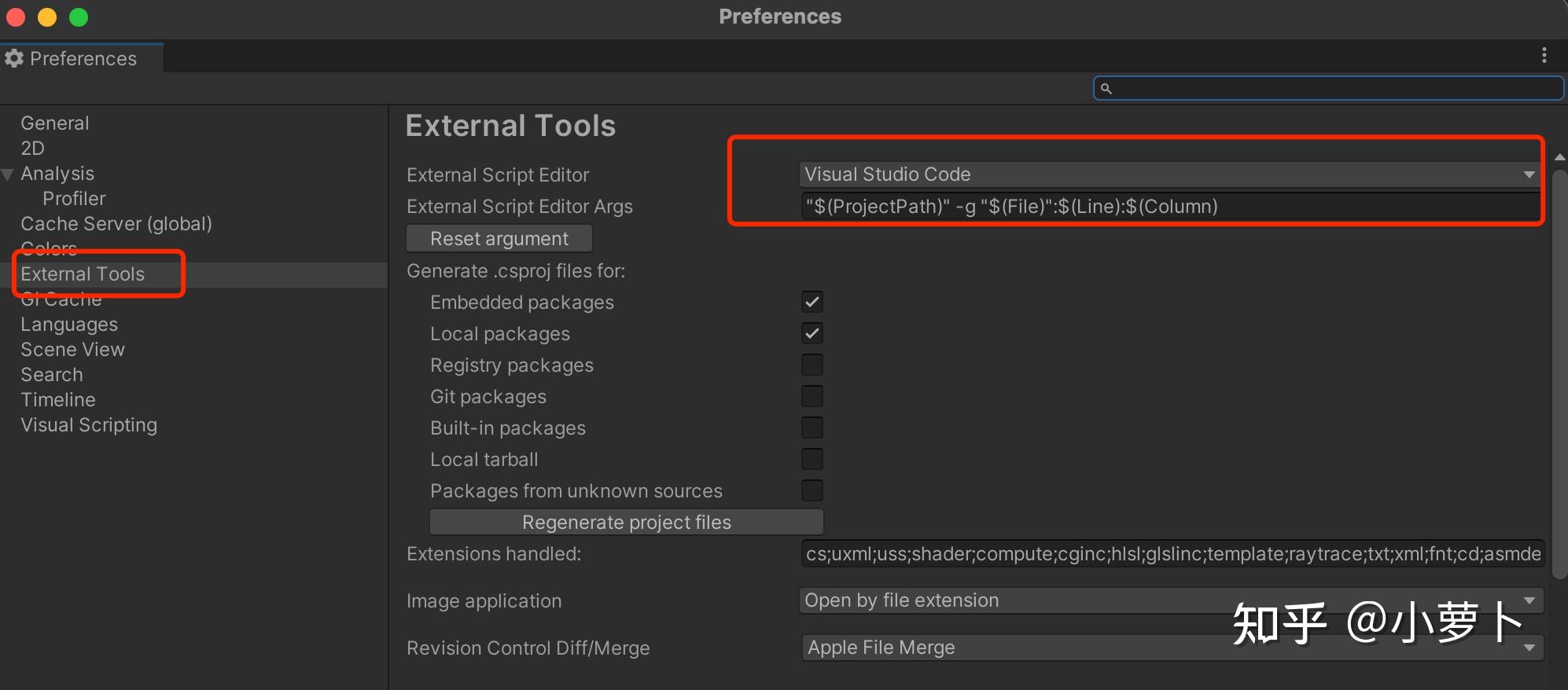1568x690 pixels.
Task: Select the Profiler item under Analysis
Action: coord(74,199)
